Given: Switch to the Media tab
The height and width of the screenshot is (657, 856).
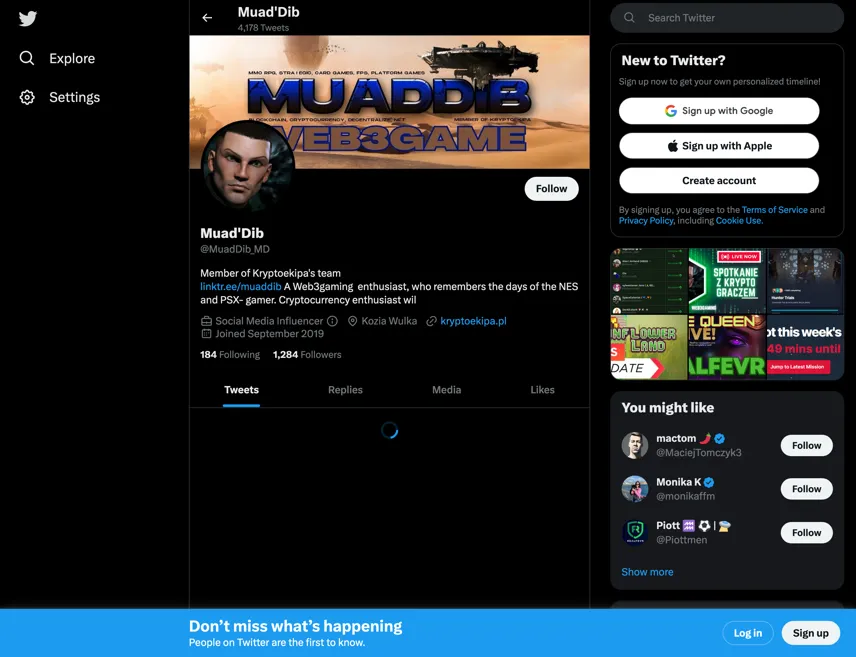Looking at the screenshot, I should pyautogui.click(x=447, y=390).
